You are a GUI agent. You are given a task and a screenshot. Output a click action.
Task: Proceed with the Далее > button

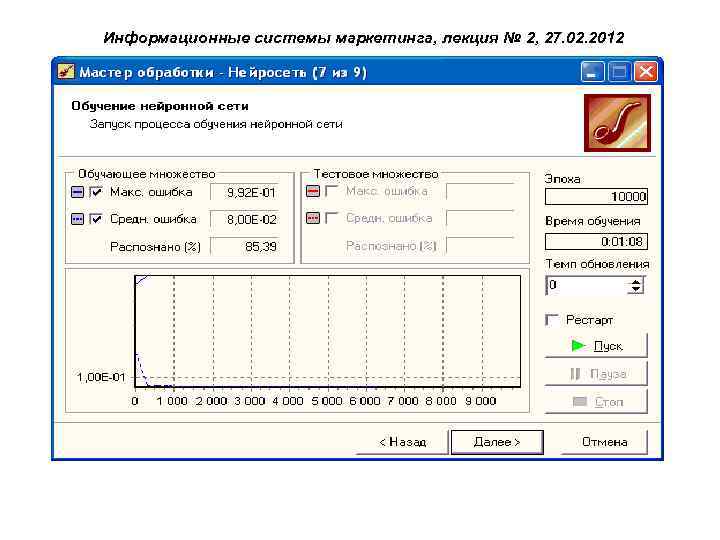coord(497,442)
